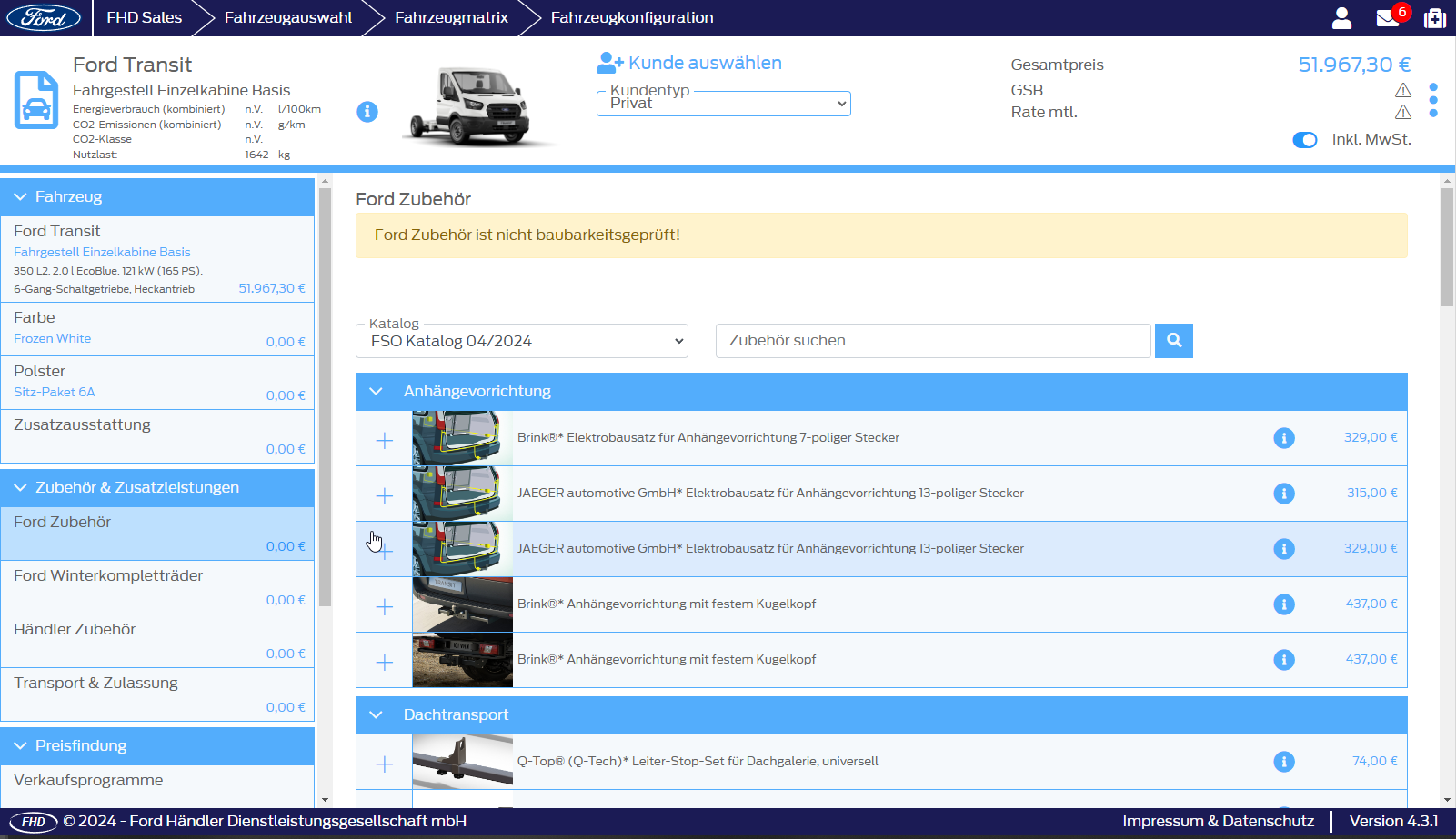Click the Rate mtl. warning triangle icon
Viewport: 1456px width, 839px height.
[x=1403, y=112]
